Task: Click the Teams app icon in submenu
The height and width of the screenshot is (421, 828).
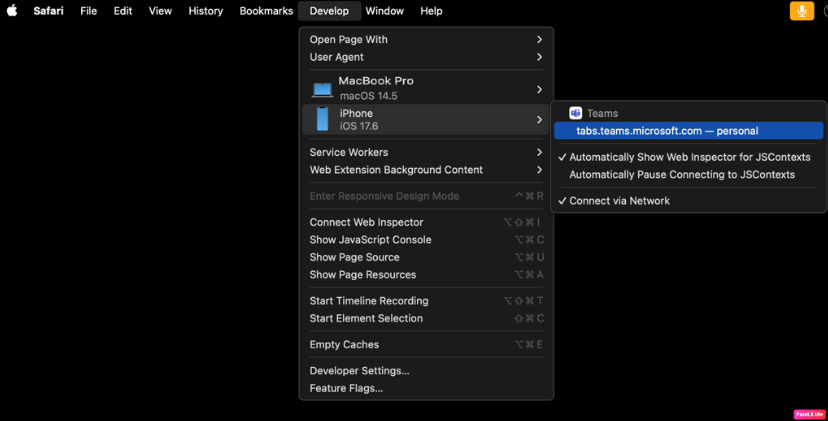Action: click(x=575, y=113)
